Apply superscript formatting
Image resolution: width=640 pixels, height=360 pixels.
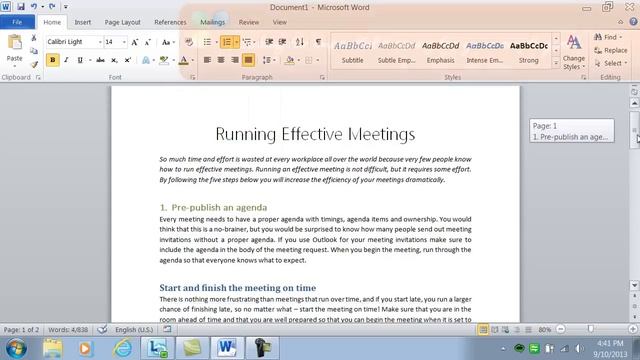tap(128, 60)
